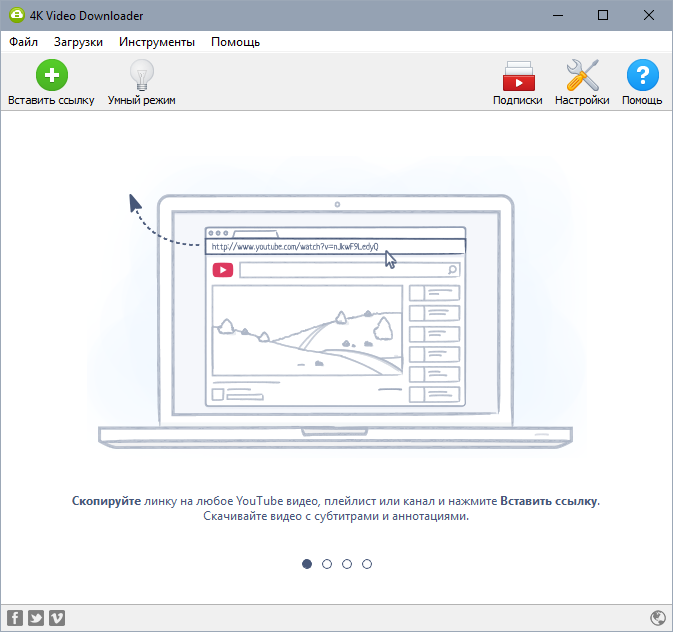The height and width of the screenshot is (632, 673).
Task: Open the Помощь menu in menu bar
Action: (235, 42)
